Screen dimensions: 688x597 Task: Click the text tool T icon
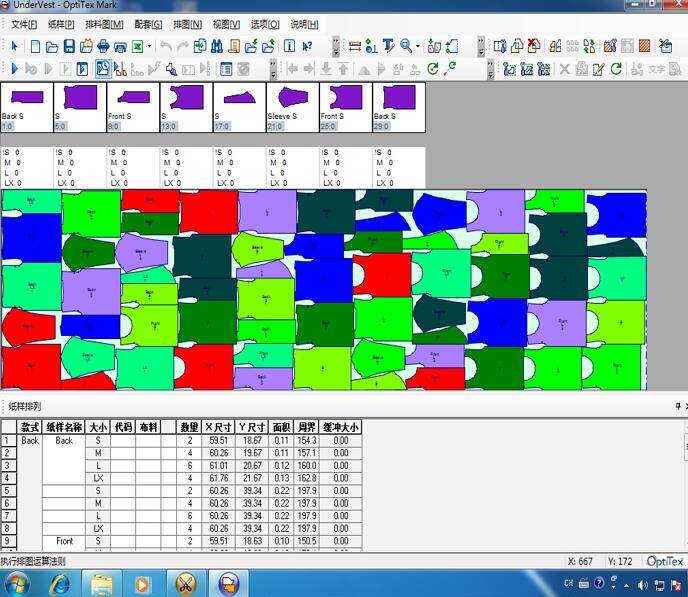pyautogui.click(x=388, y=46)
